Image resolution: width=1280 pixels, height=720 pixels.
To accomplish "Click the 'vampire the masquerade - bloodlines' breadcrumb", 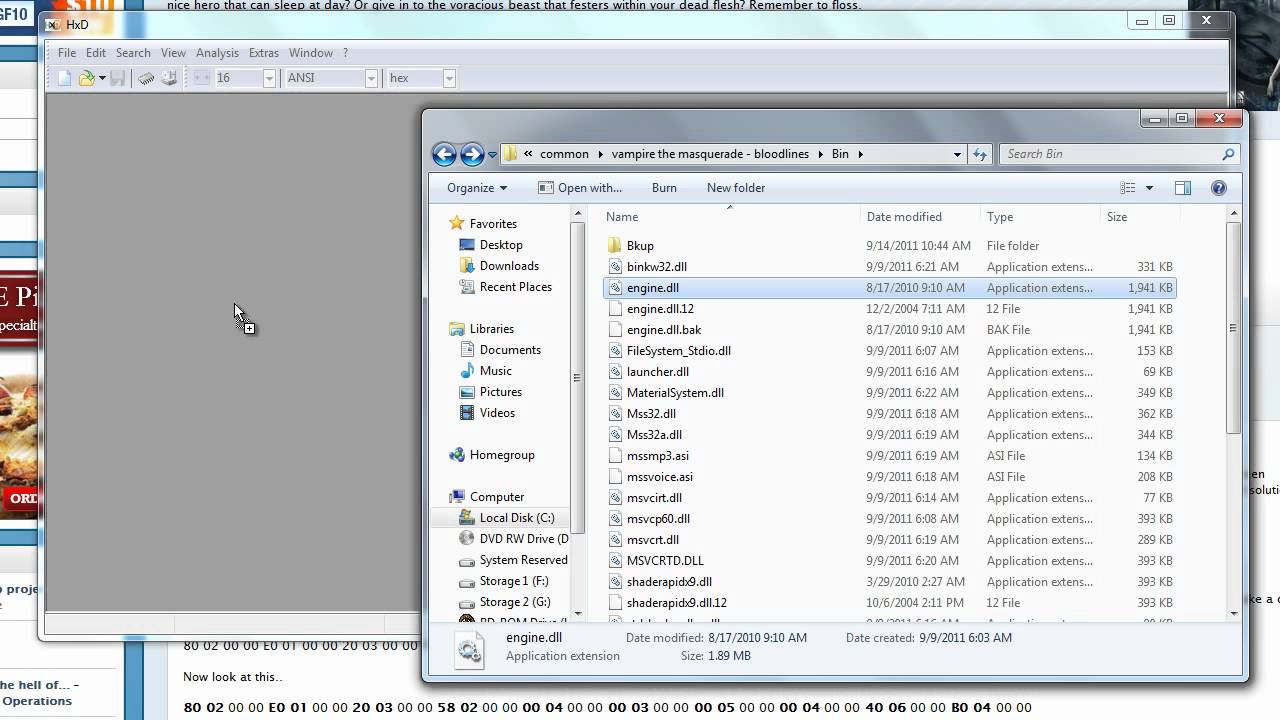I will pyautogui.click(x=711, y=154).
